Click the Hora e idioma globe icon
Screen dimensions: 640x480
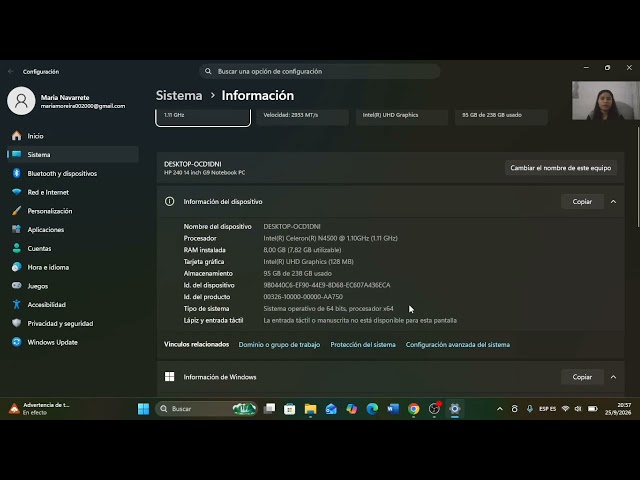[x=17, y=267]
